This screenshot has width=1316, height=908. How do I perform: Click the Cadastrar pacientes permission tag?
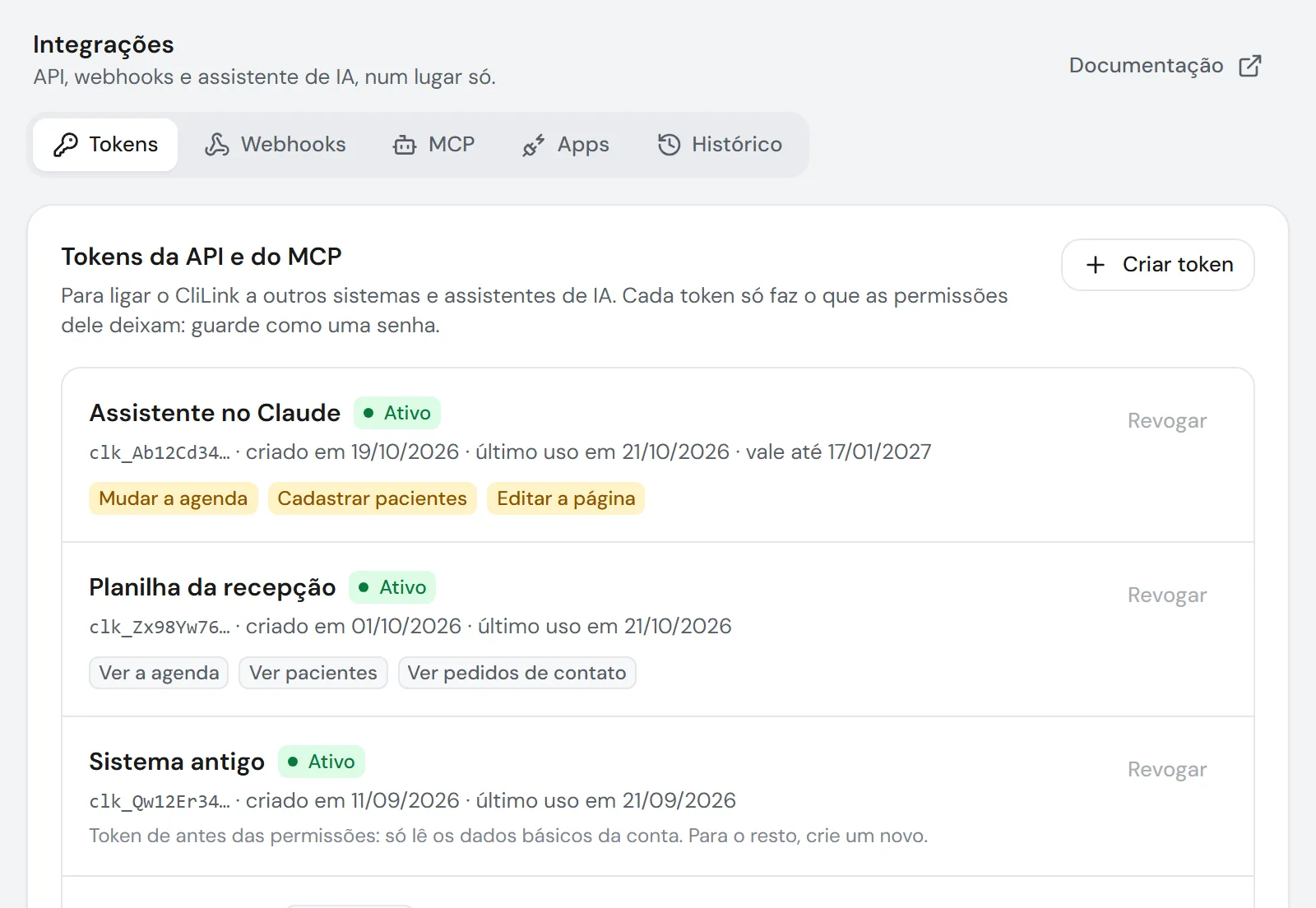pyautogui.click(x=373, y=498)
